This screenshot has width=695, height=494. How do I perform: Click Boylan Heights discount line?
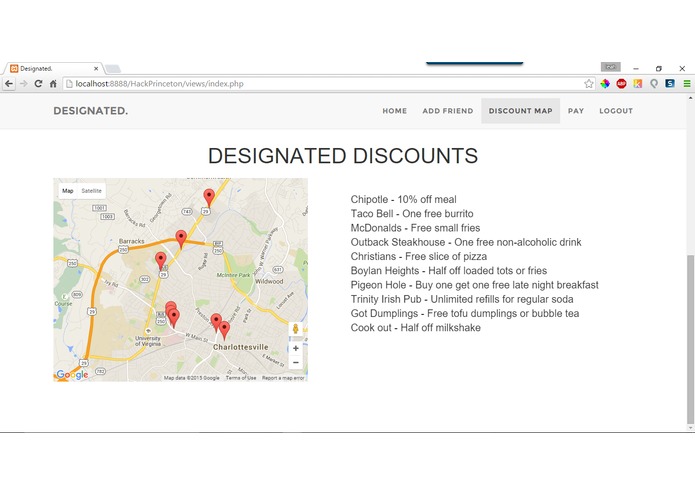(x=449, y=270)
